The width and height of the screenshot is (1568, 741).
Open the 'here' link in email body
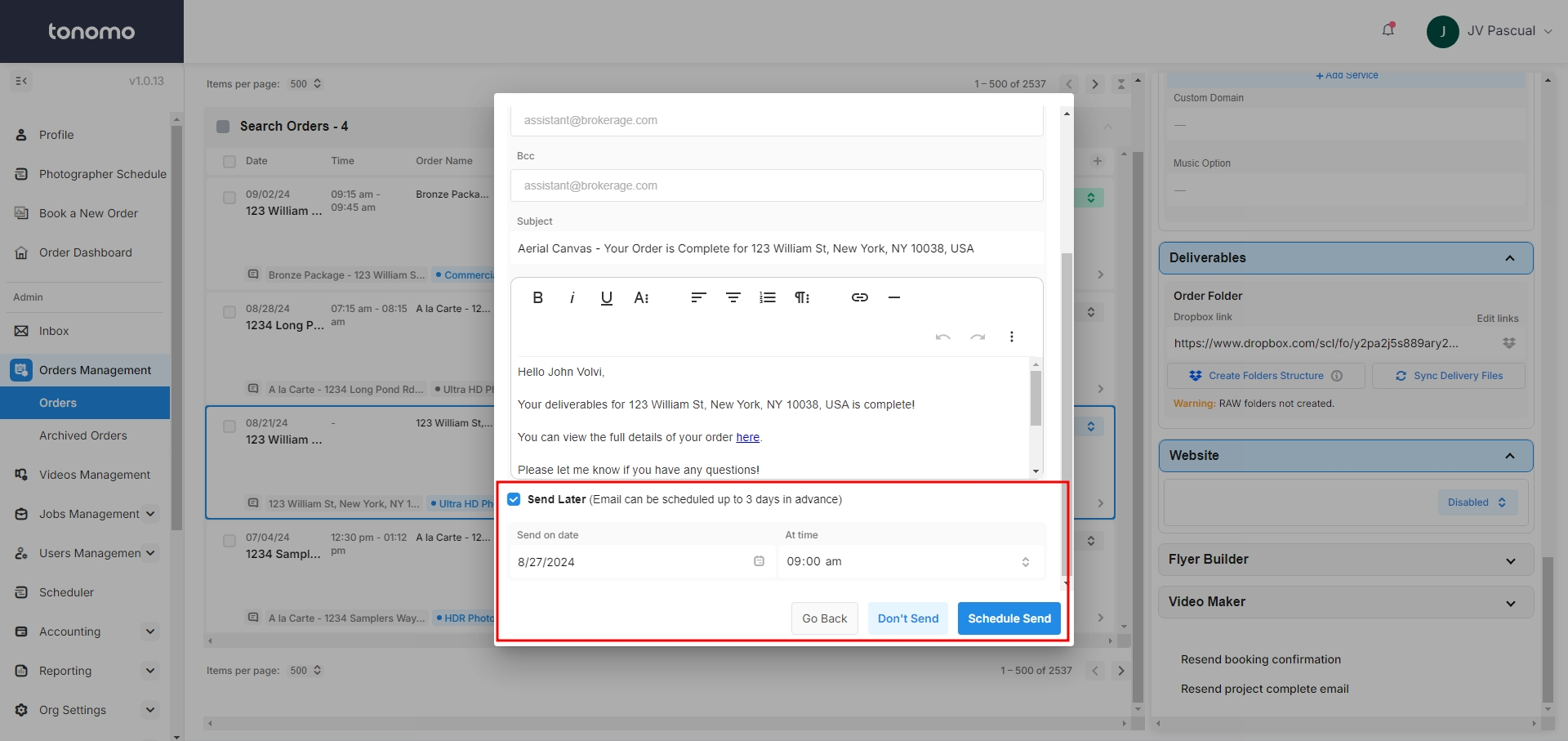point(747,437)
